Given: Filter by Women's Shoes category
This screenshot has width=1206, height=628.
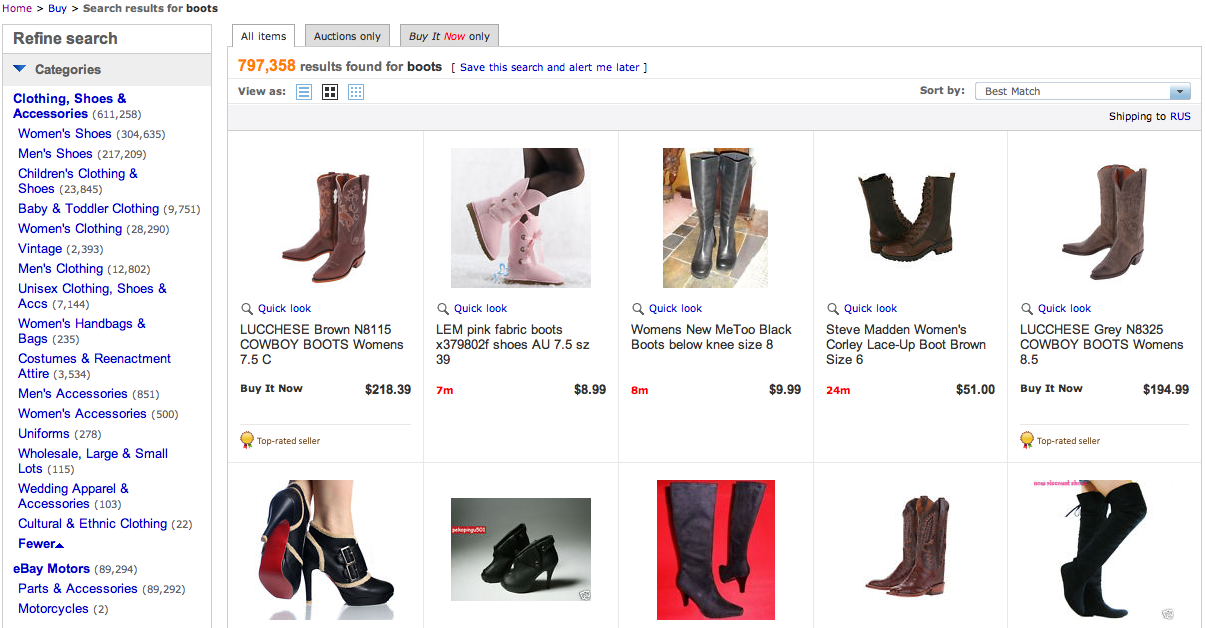Looking at the screenshot, I should pyautogui.click(x=65, y=133).
